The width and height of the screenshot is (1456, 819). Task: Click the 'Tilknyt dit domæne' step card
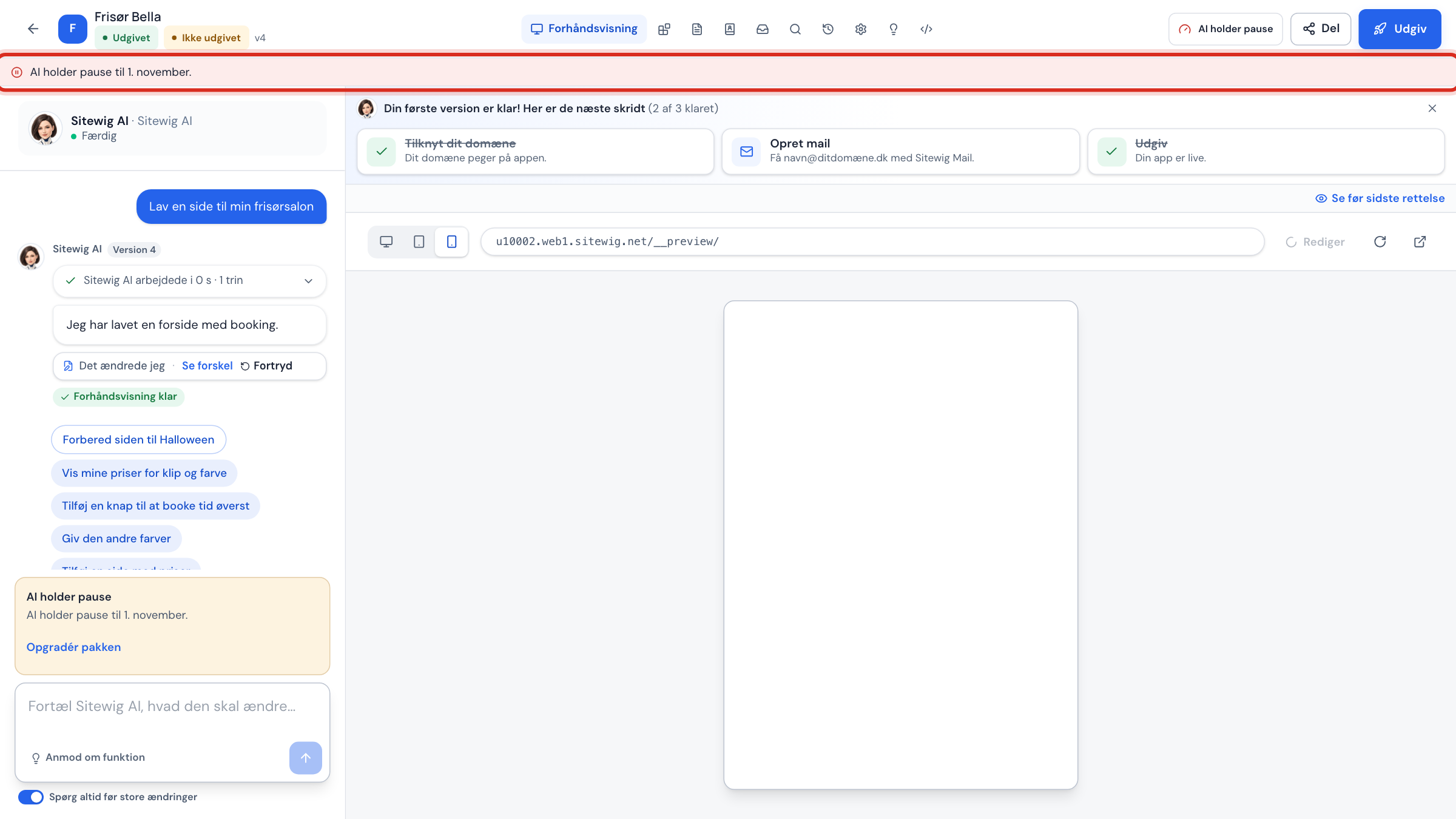coord(535,151)
